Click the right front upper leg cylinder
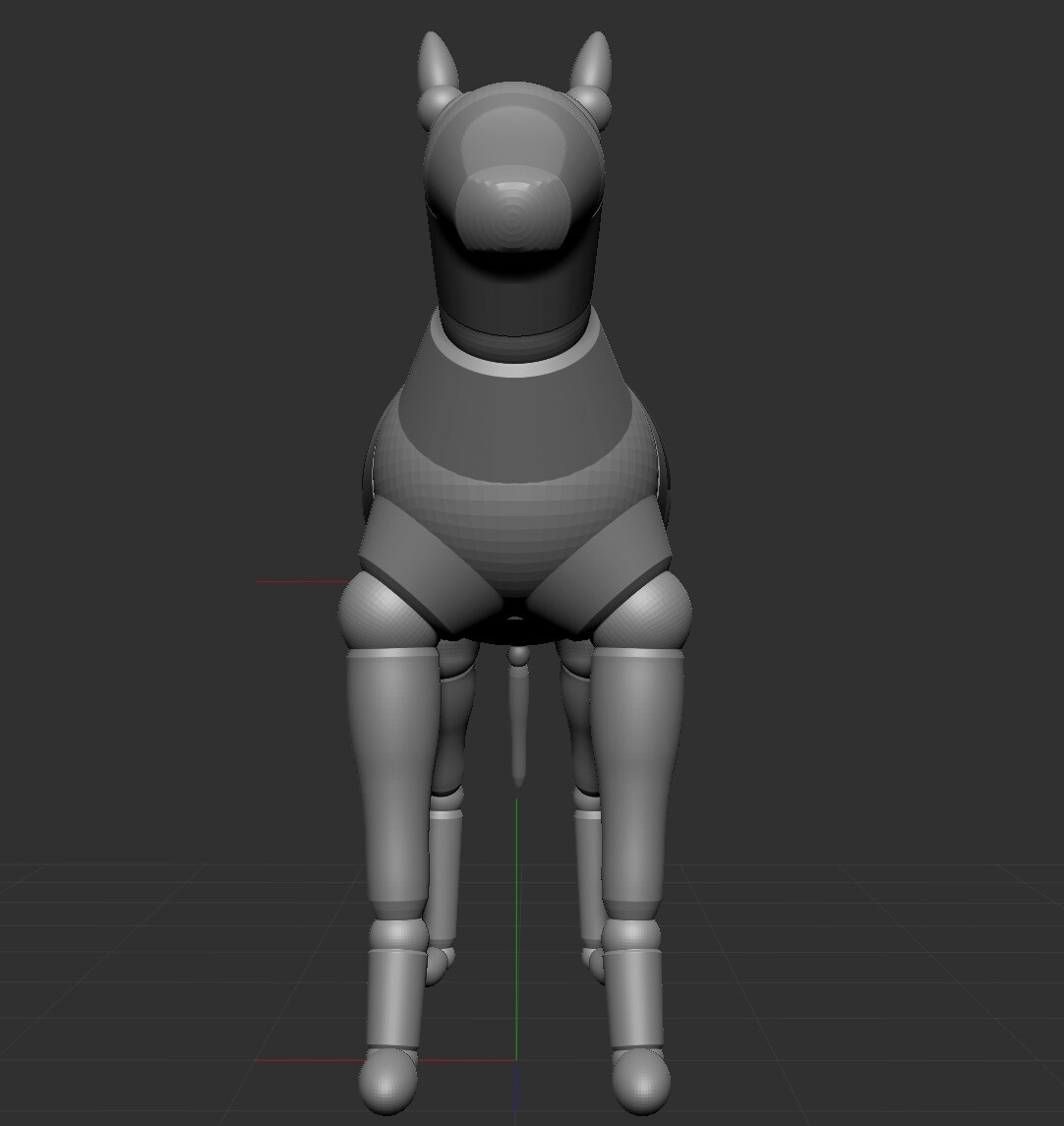Image resolution: width=1064 pixels, height=1126 pixels. (635, 783)
